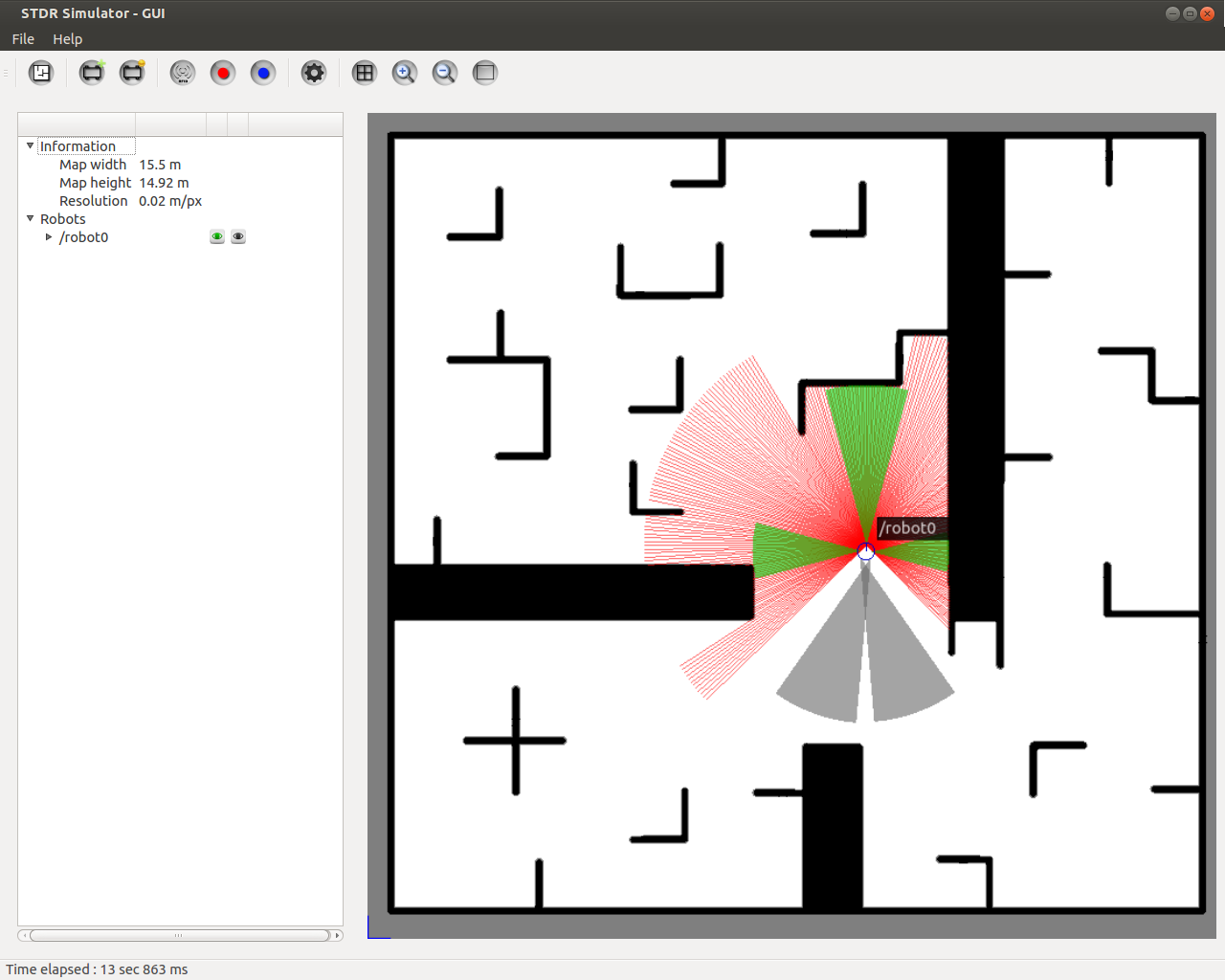The width and height of the screenshot is (1225, 980).
Task: Click the zoom in magnifier icon
Action: pyautogui.click(x=405, y=73)
